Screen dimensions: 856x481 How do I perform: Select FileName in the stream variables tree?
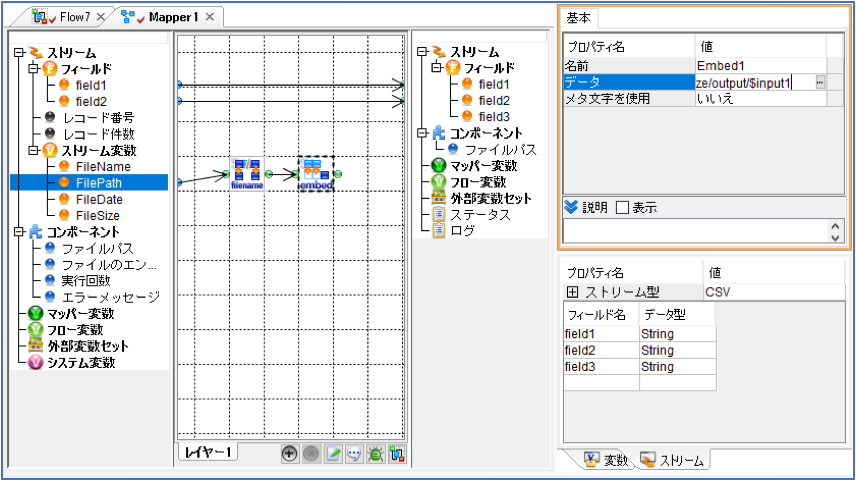(103, 167)
